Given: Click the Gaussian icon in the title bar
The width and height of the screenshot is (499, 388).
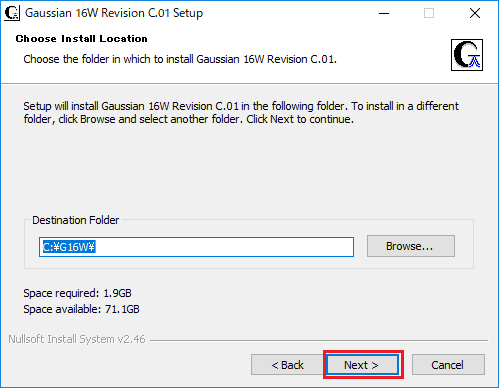Looking at the screenshot, I should pos(12,13).
